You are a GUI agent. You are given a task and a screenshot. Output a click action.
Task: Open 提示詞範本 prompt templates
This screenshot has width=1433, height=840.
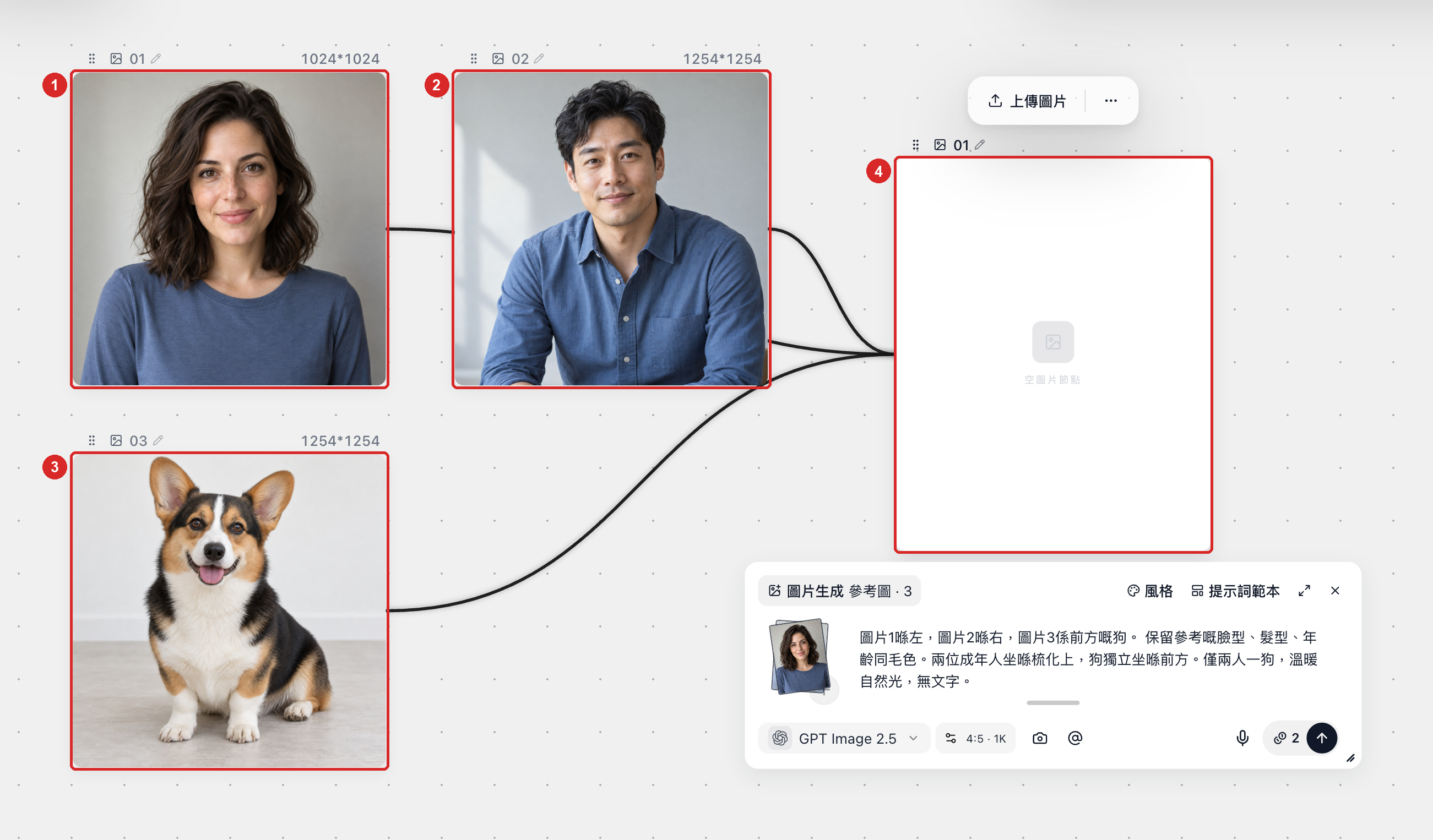point(1235,591)
